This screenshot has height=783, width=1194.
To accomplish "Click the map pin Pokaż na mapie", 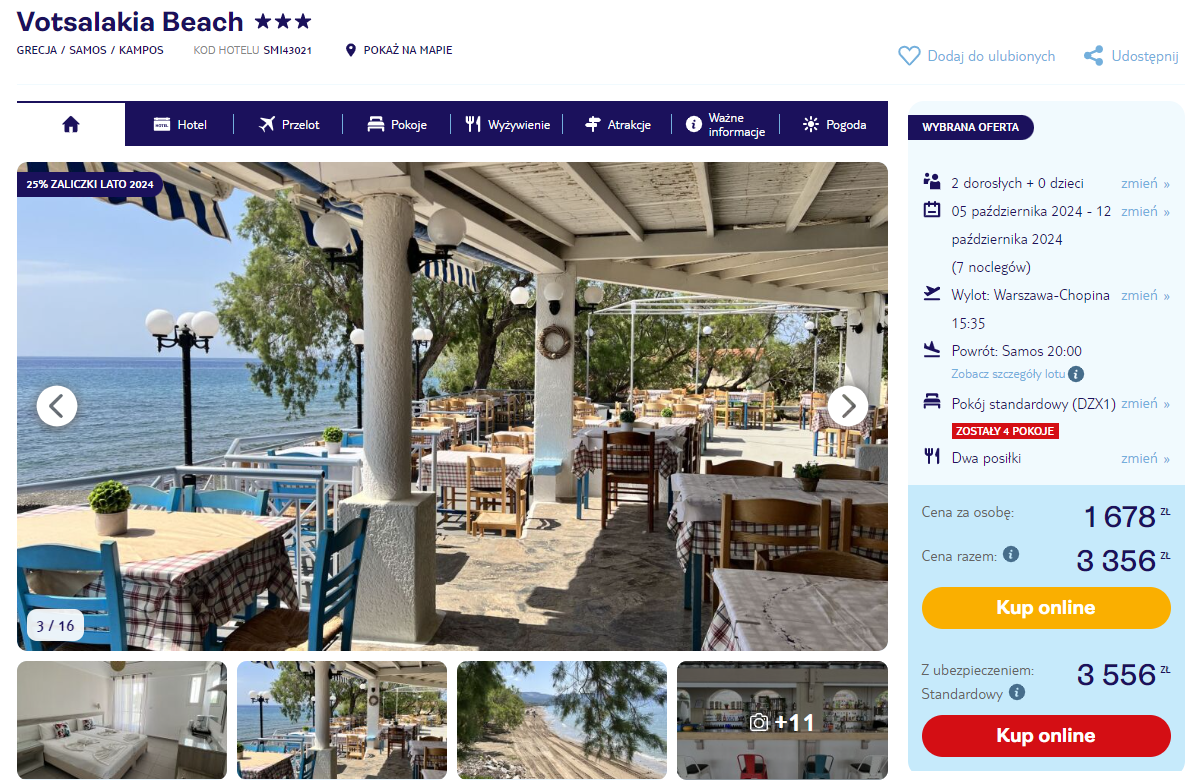I will (x=350, y=50).
